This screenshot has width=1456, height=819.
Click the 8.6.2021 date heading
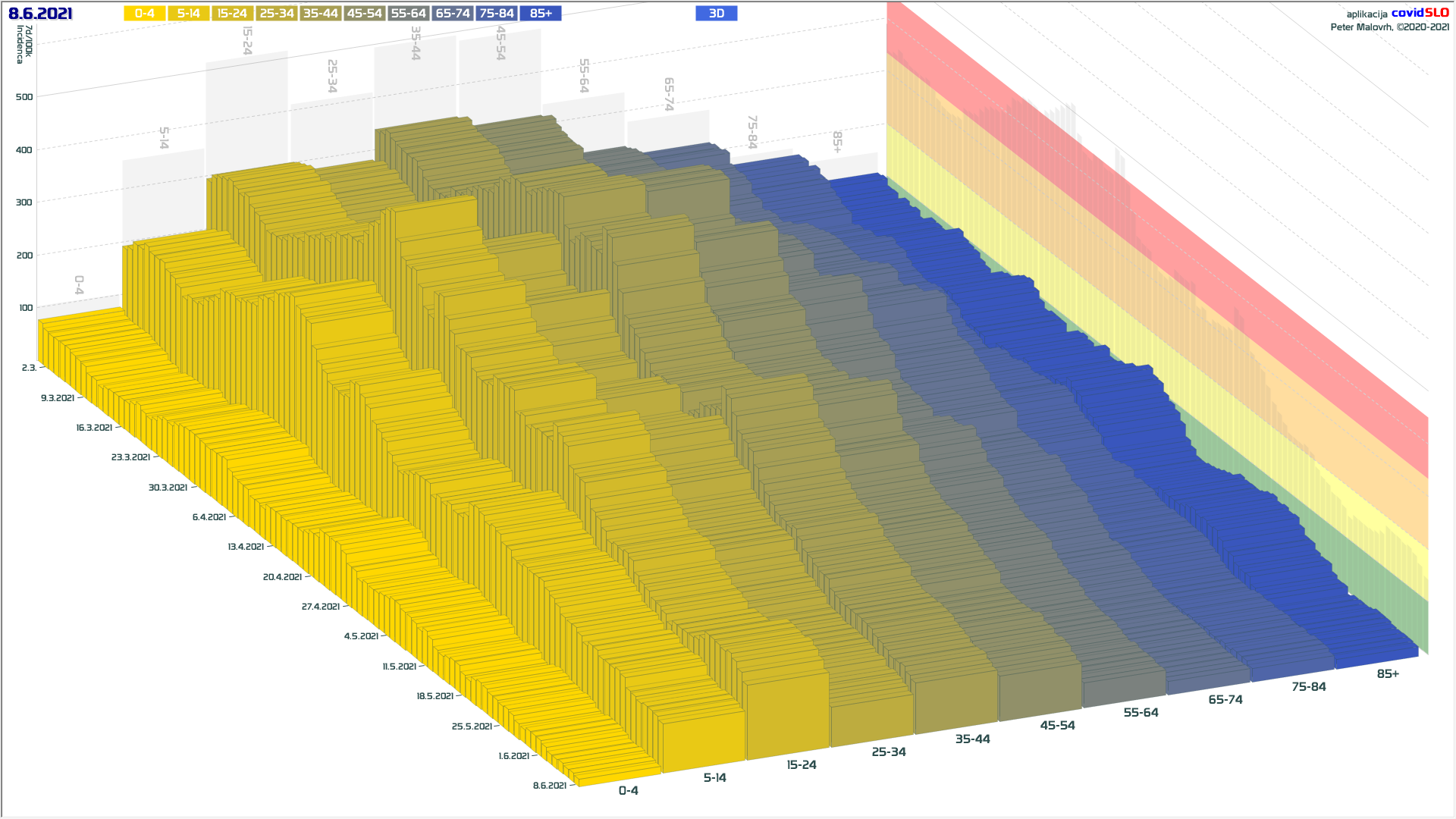[x=40, y=14]
